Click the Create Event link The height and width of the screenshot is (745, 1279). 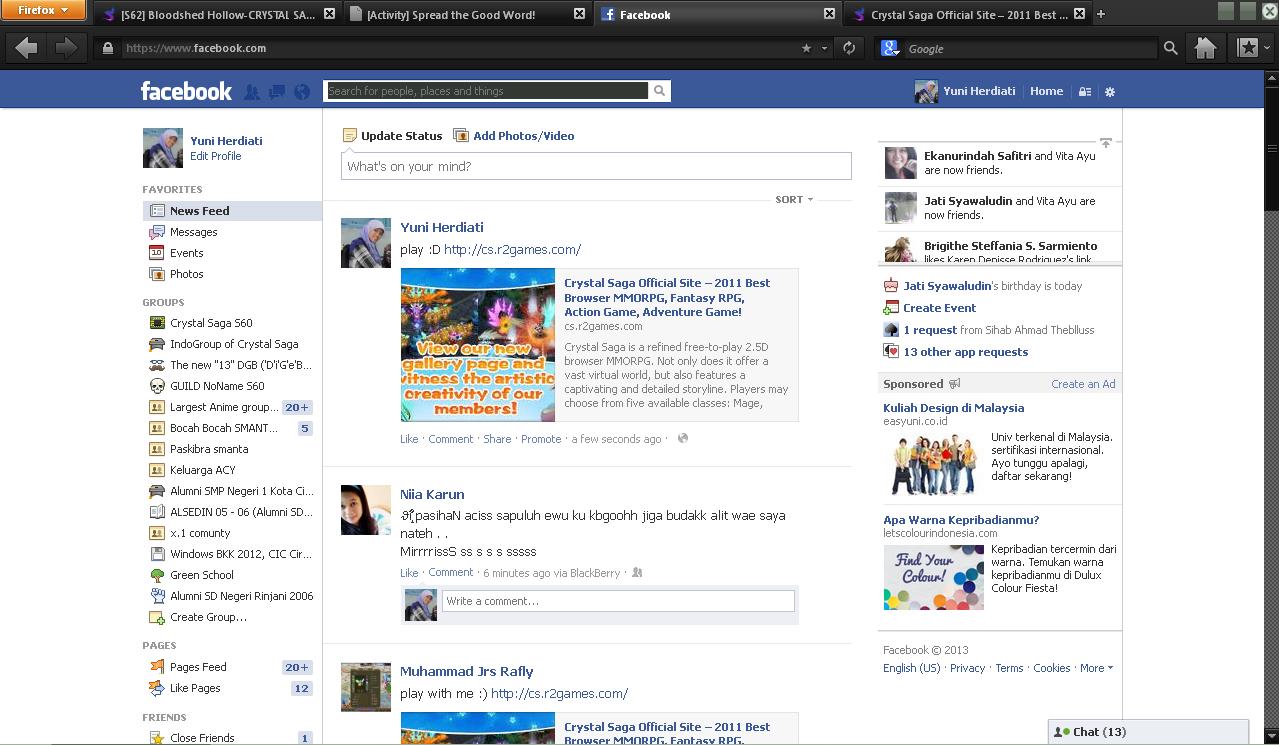[x=939, y=308]
